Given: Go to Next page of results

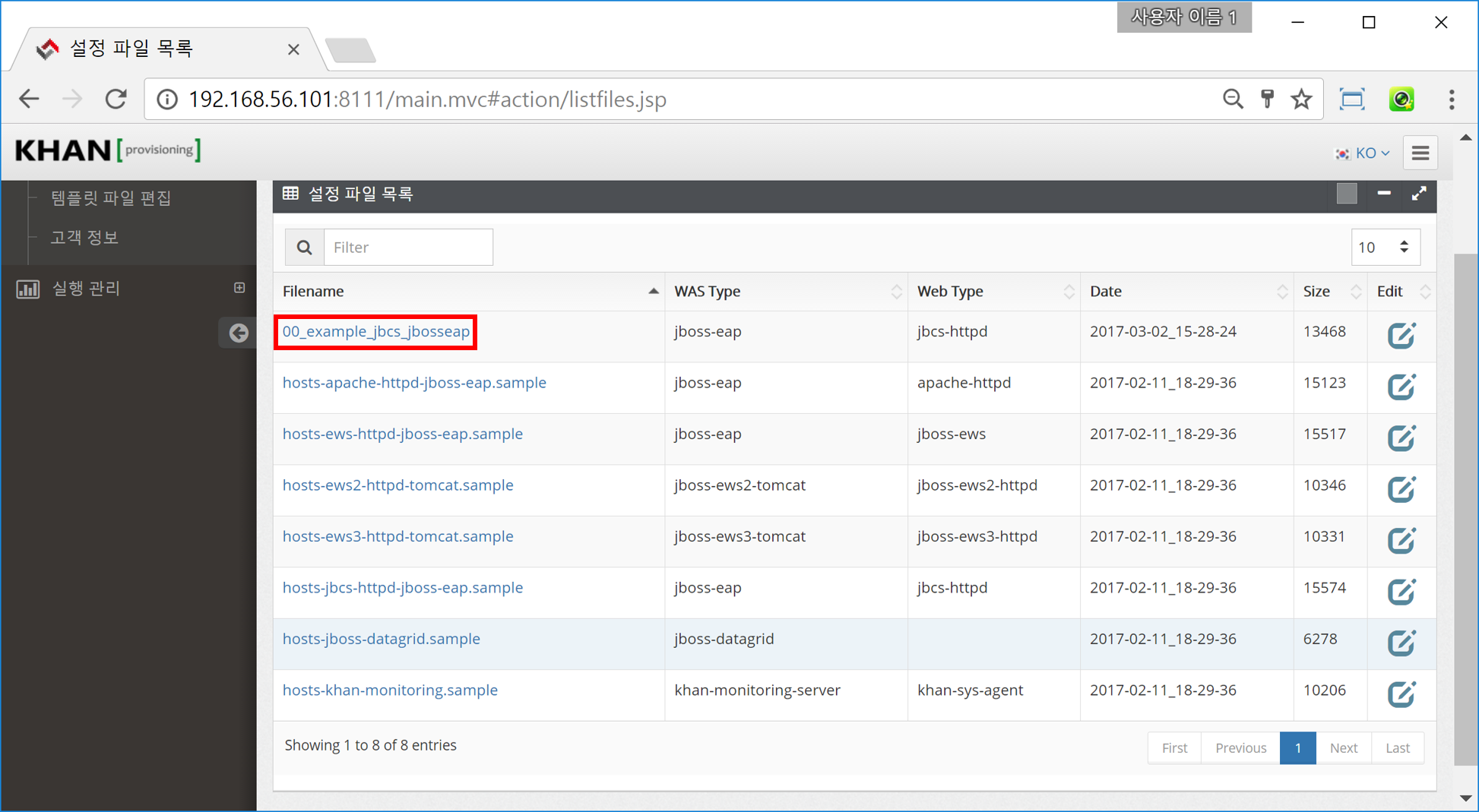Looking at the screenshot, I should (1343, 748).
